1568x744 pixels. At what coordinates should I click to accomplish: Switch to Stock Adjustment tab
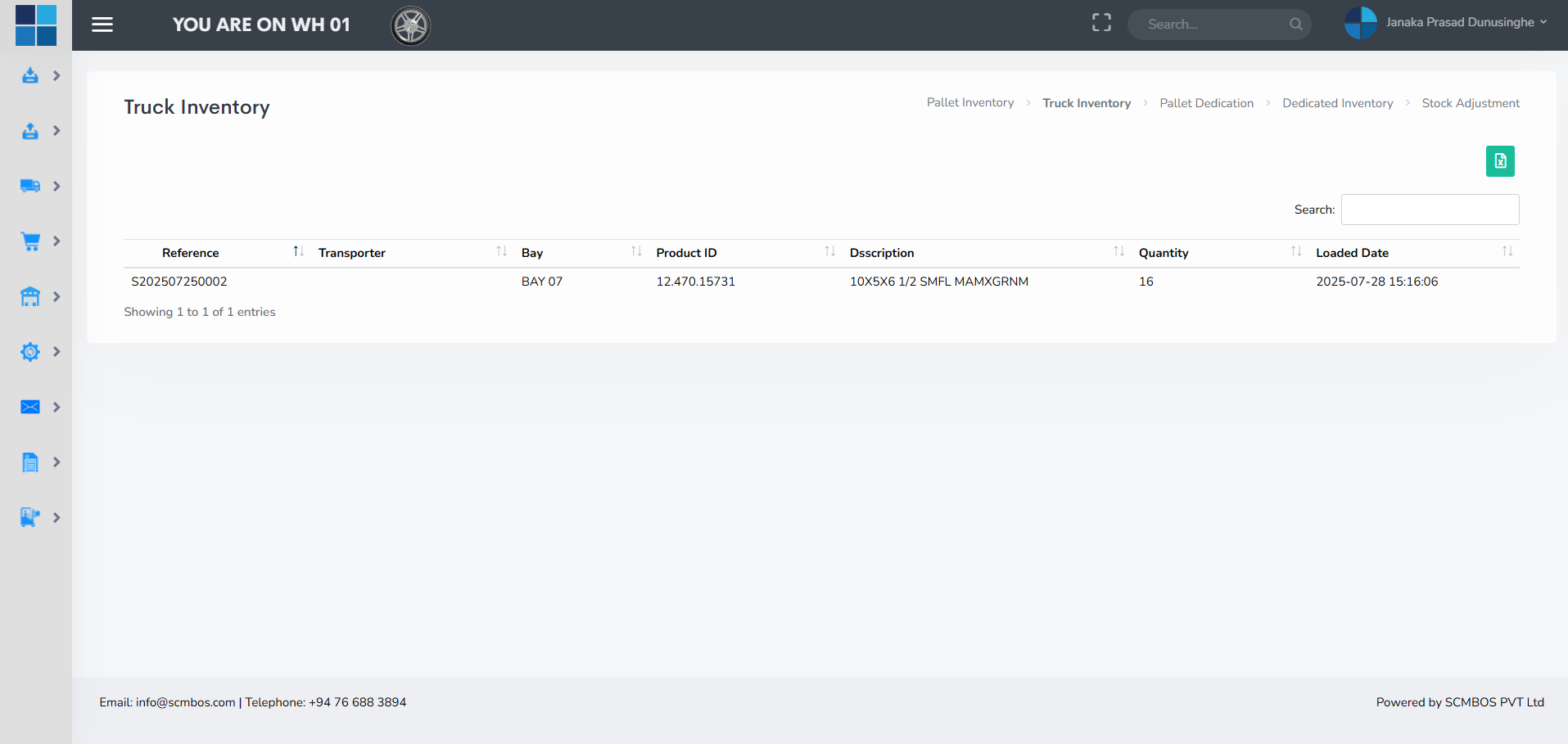[1470, 103]
